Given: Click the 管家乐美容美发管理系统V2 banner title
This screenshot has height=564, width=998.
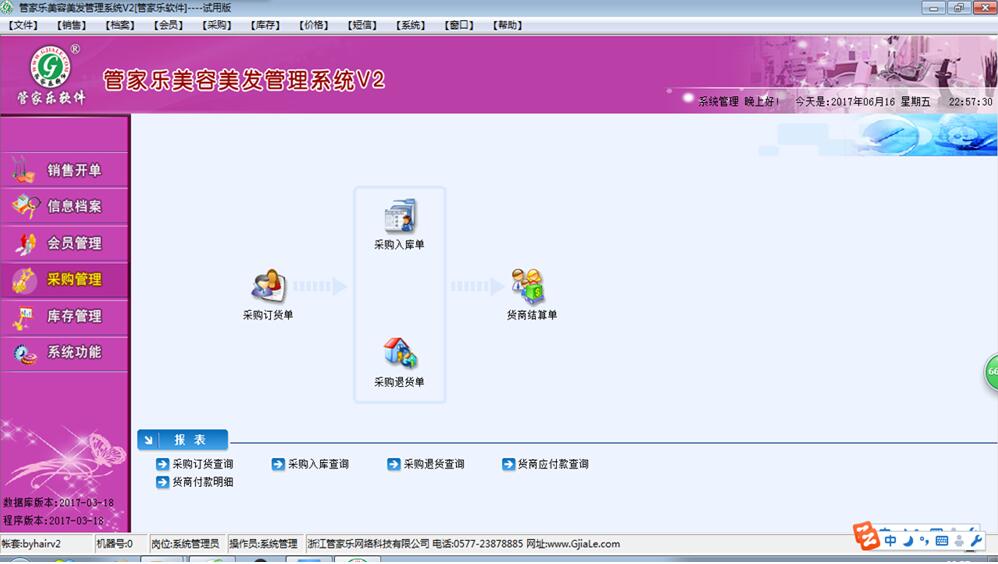Looking at the screenshot, I should click(x=244, y=80).
